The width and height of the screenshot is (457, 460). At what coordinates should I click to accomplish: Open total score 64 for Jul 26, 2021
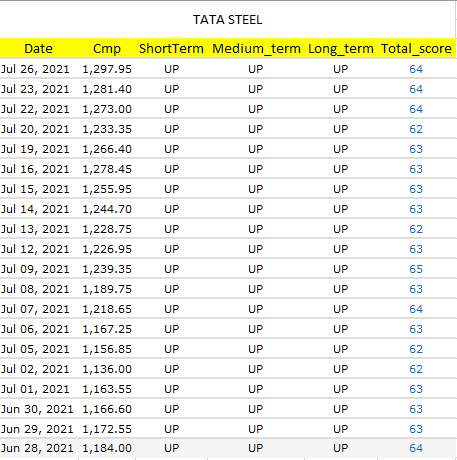[x=416, y=69]
